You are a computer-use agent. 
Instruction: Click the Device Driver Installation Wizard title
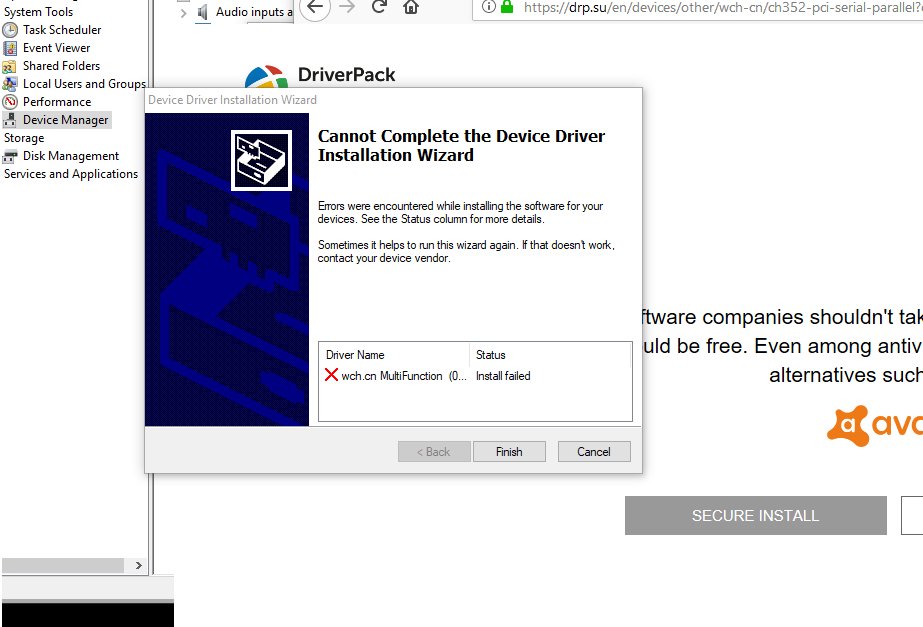click(x=233, y=100)
